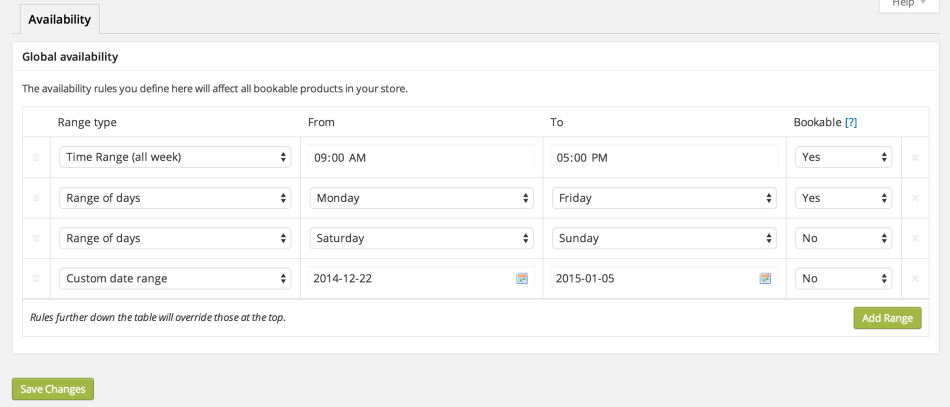Change Bookable for Saturday-Sunday rule

pos(843,238)
